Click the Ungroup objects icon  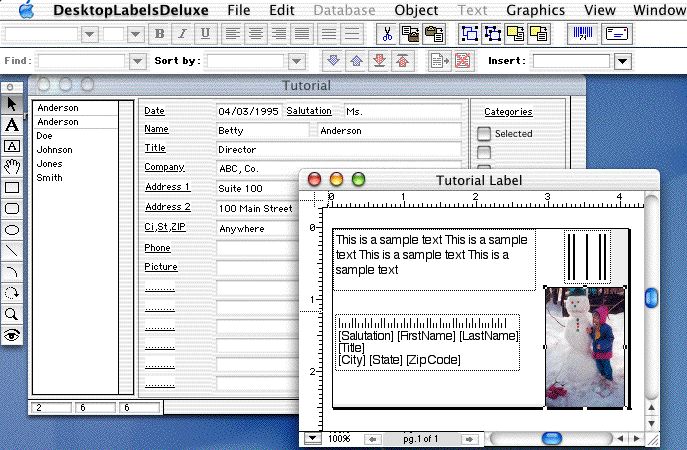pos(492,34)
